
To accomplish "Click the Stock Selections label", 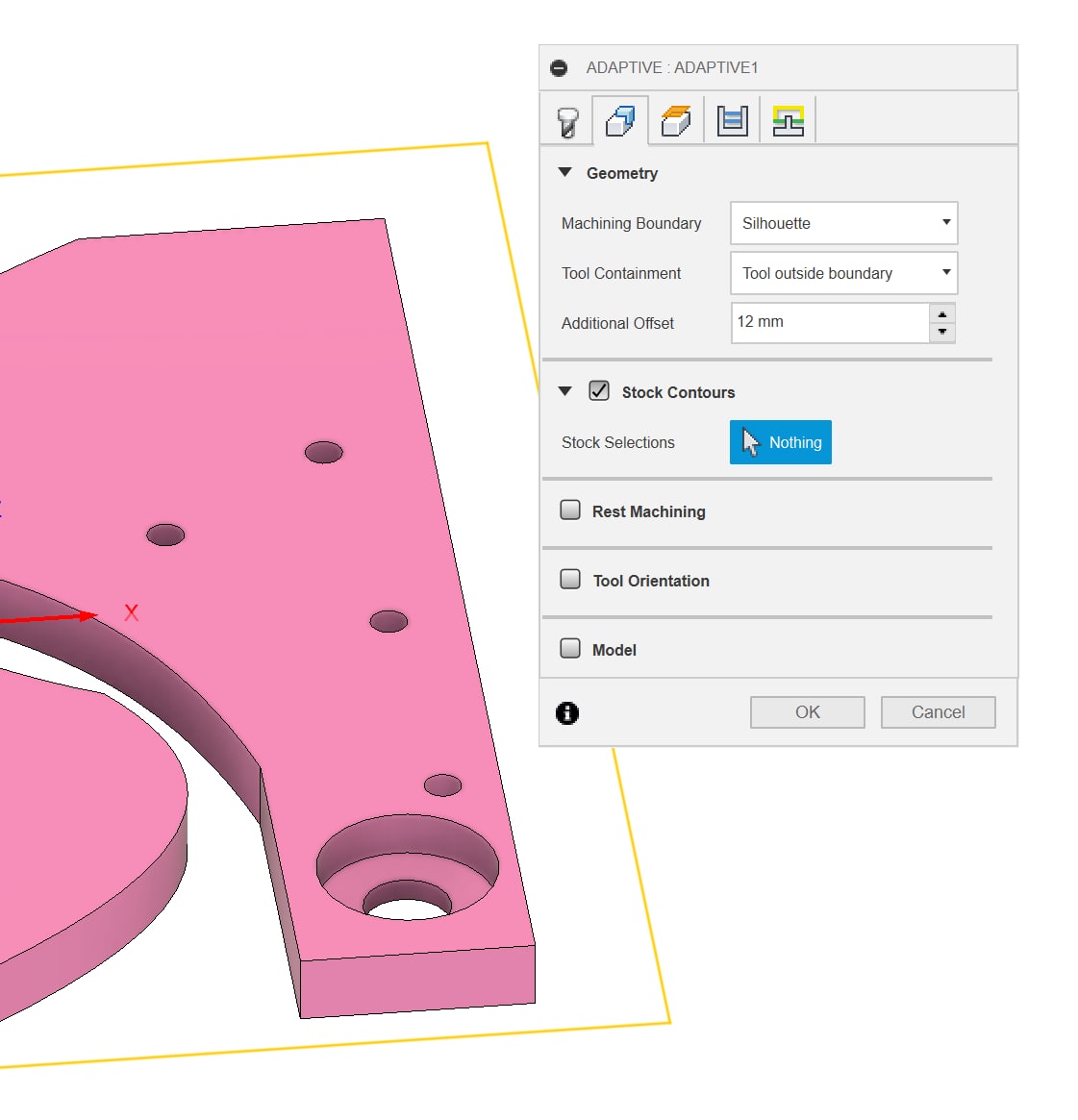I will 618,443.
